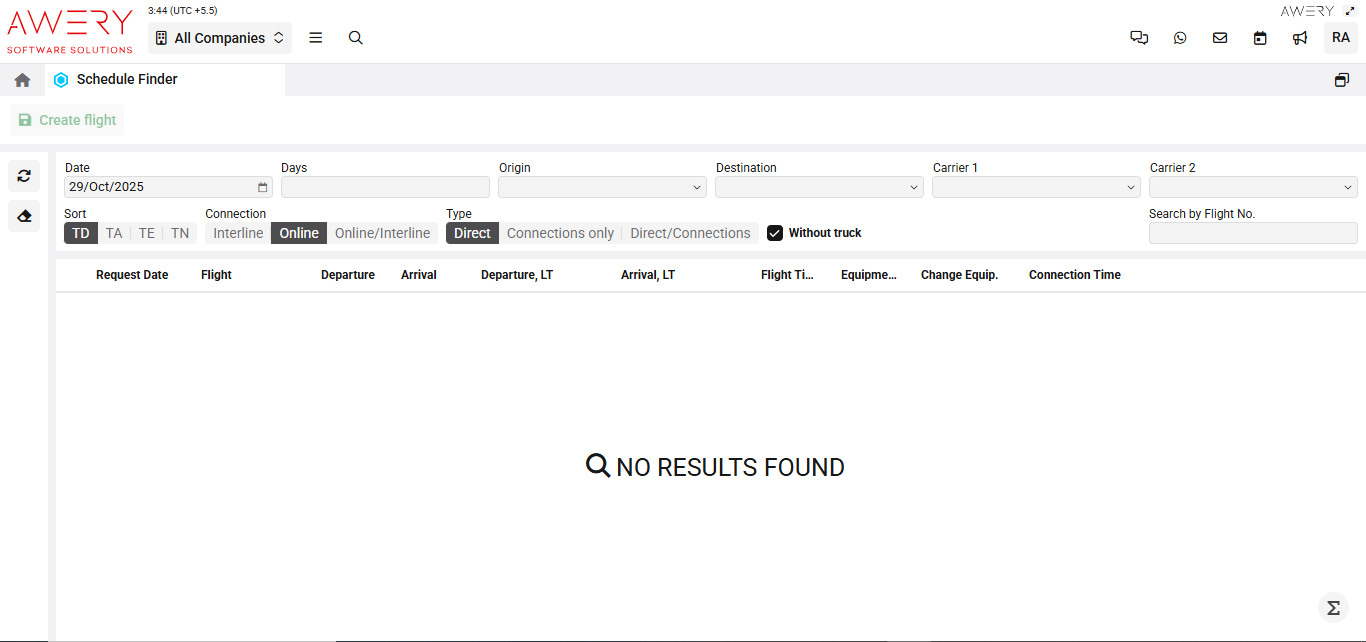Open the mail envelope icon
1366x642 pixels.
click(x=1220, y=38)
